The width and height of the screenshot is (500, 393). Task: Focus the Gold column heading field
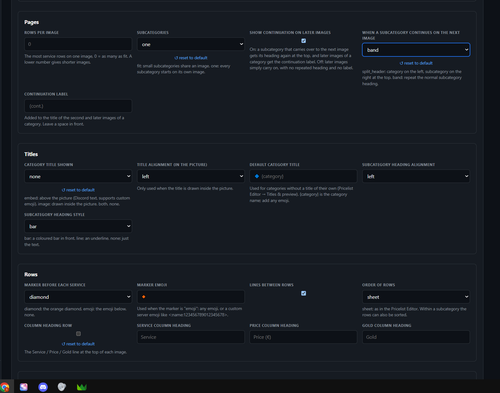coord(416,337)
